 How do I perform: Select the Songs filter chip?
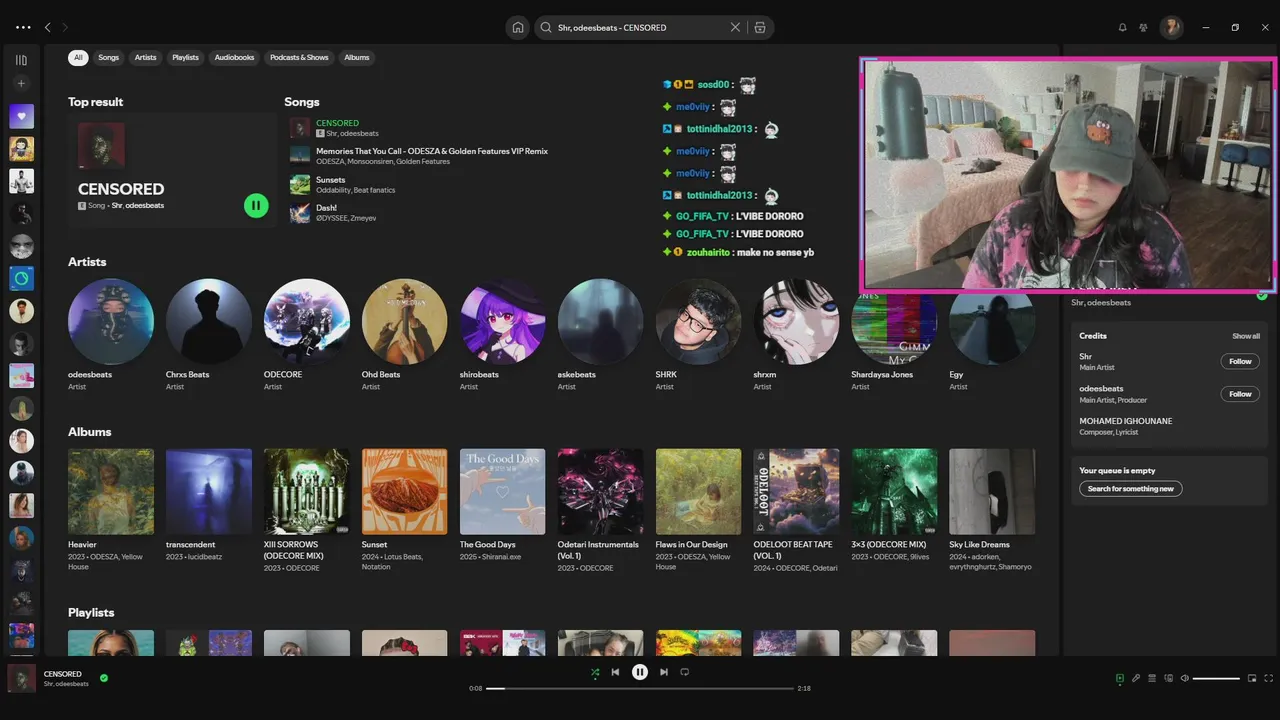108,57
